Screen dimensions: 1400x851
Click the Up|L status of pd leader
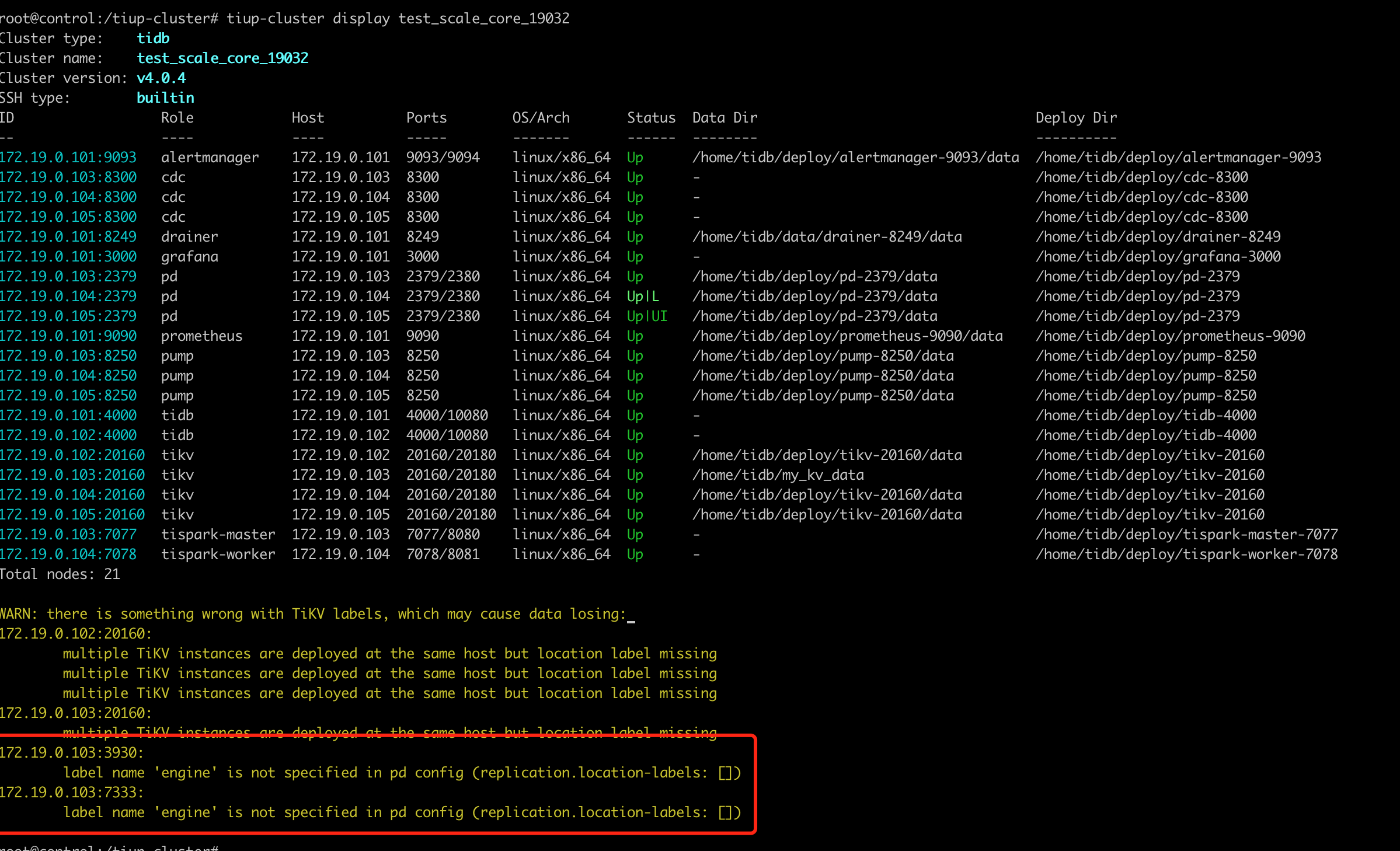click(643, 296)
